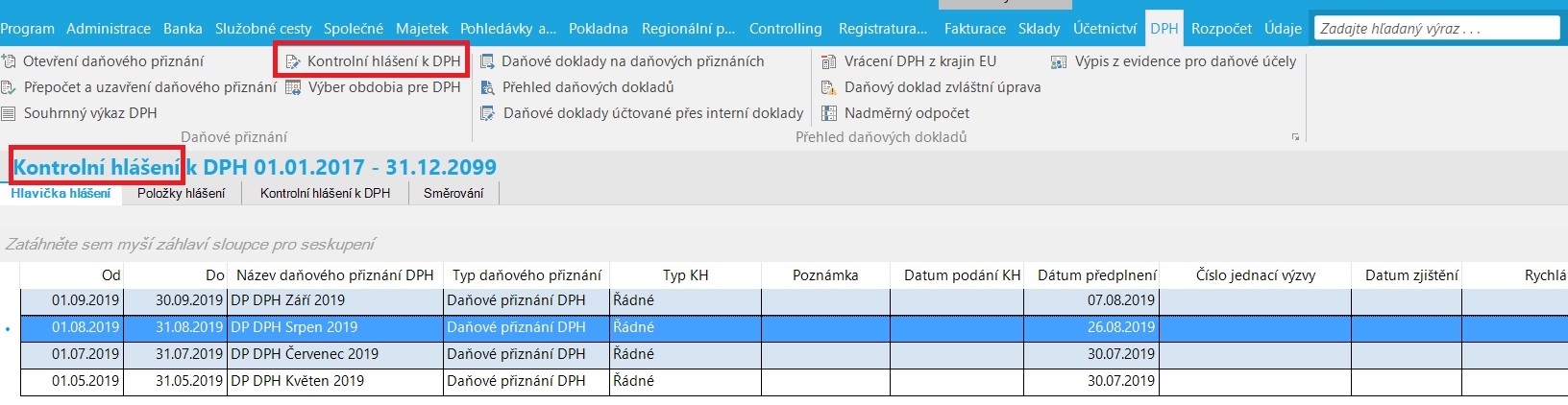Select the Výber obdobia pre DPH icon
Image resolution: width=1568 pixels, height=405 pixels.
(x=293, y=87)
